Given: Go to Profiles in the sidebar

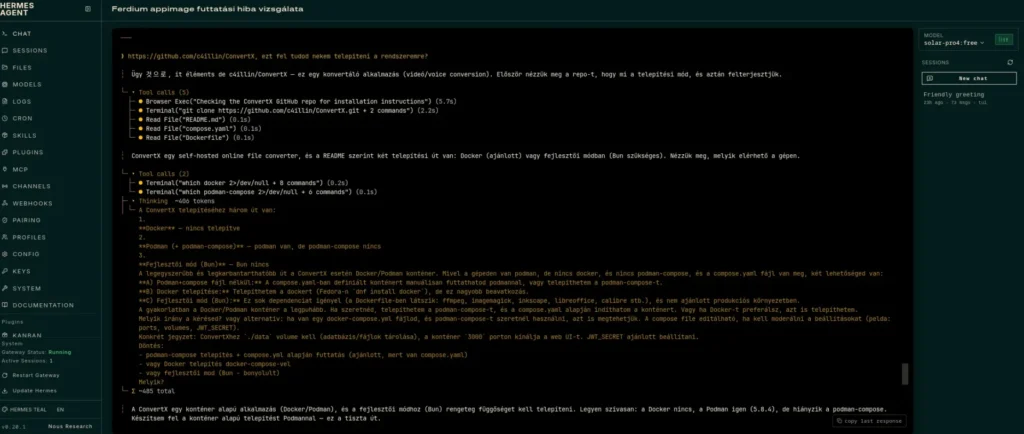Looking at the screenshot, I should click(x=26, y=237).
